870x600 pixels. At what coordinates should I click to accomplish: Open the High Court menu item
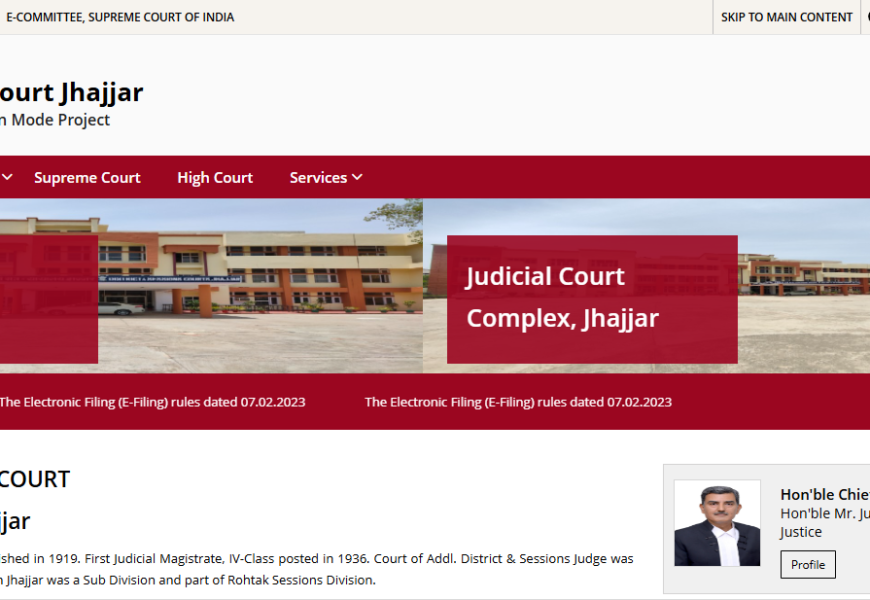[x=215, y=178]
